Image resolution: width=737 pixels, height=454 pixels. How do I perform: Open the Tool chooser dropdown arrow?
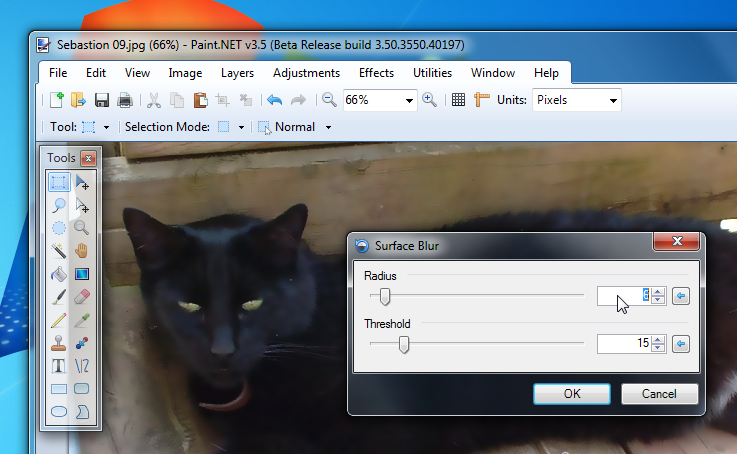click(106, 127)
